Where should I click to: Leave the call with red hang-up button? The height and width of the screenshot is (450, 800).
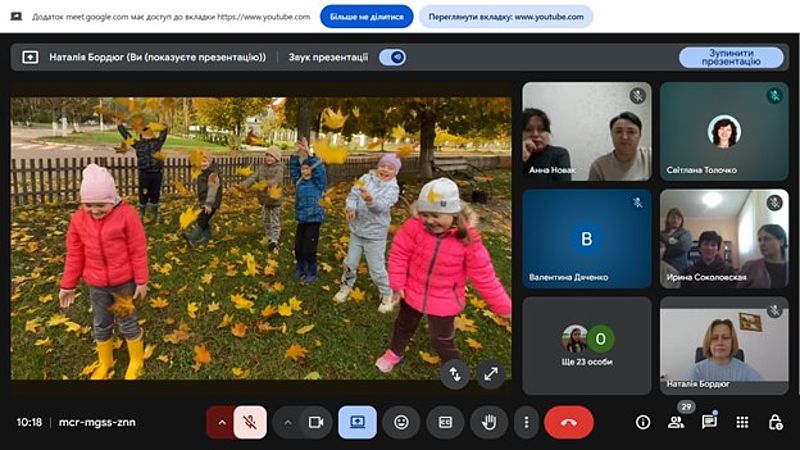pos(568,422)
